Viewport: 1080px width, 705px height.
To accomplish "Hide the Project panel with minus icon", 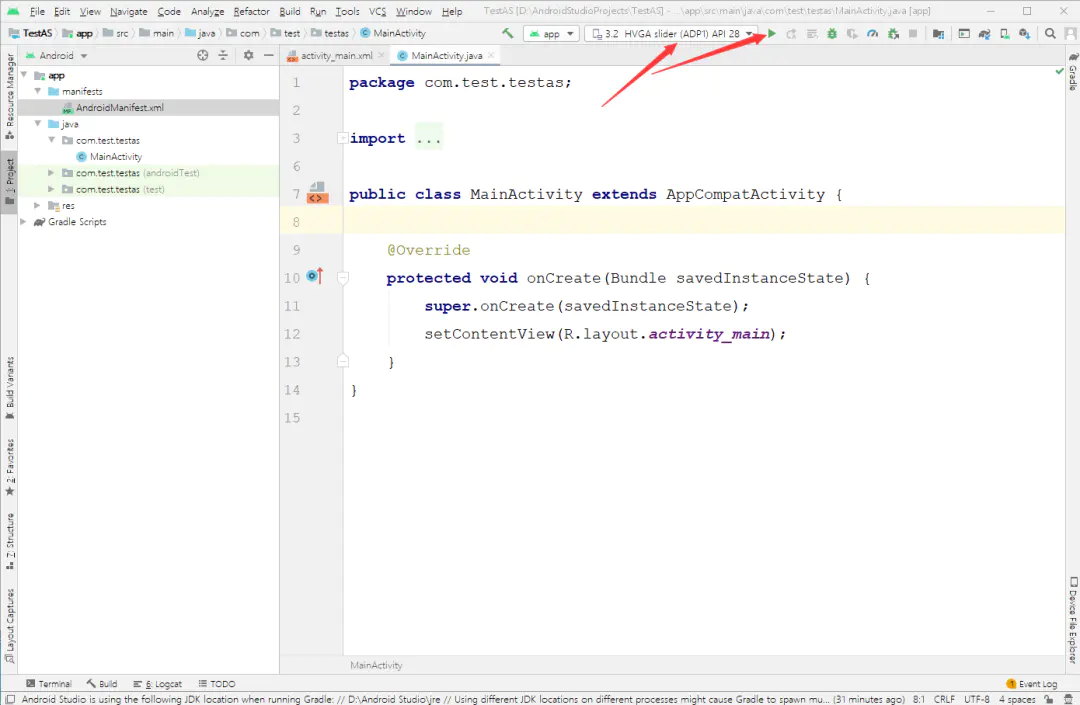I will point(269,55).
